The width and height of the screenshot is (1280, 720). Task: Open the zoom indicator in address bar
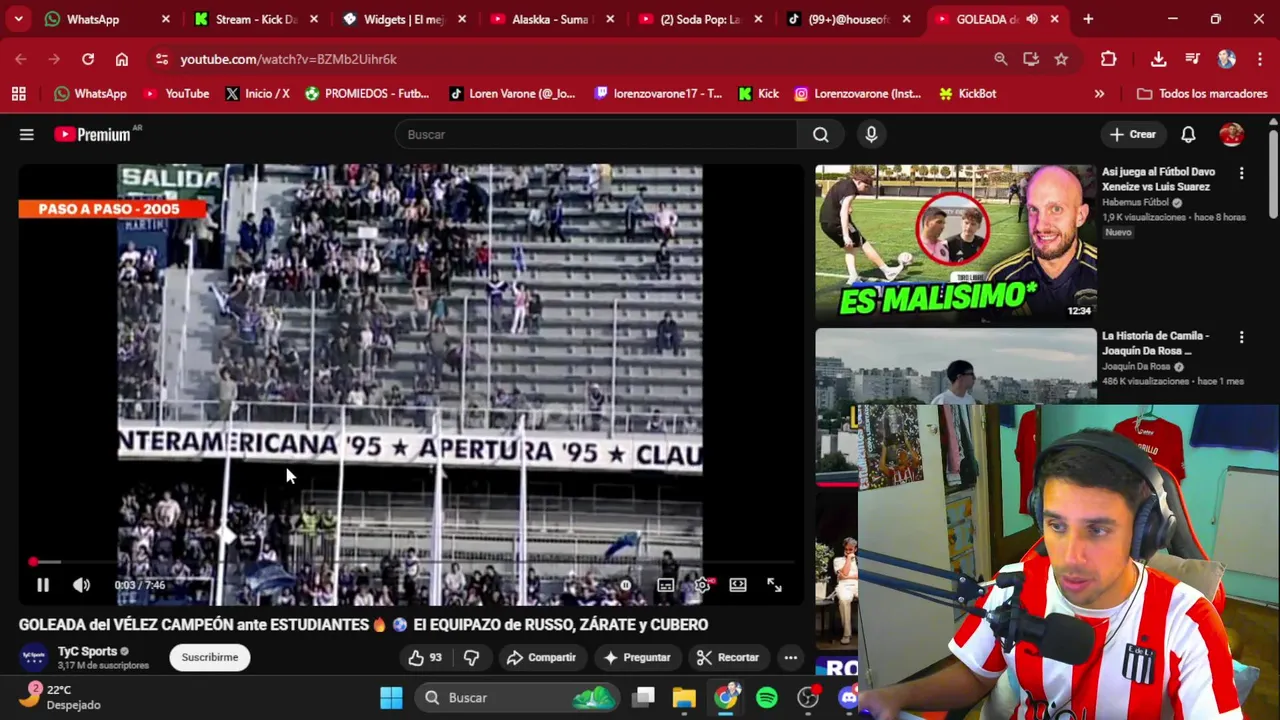tap(1000, 59)
